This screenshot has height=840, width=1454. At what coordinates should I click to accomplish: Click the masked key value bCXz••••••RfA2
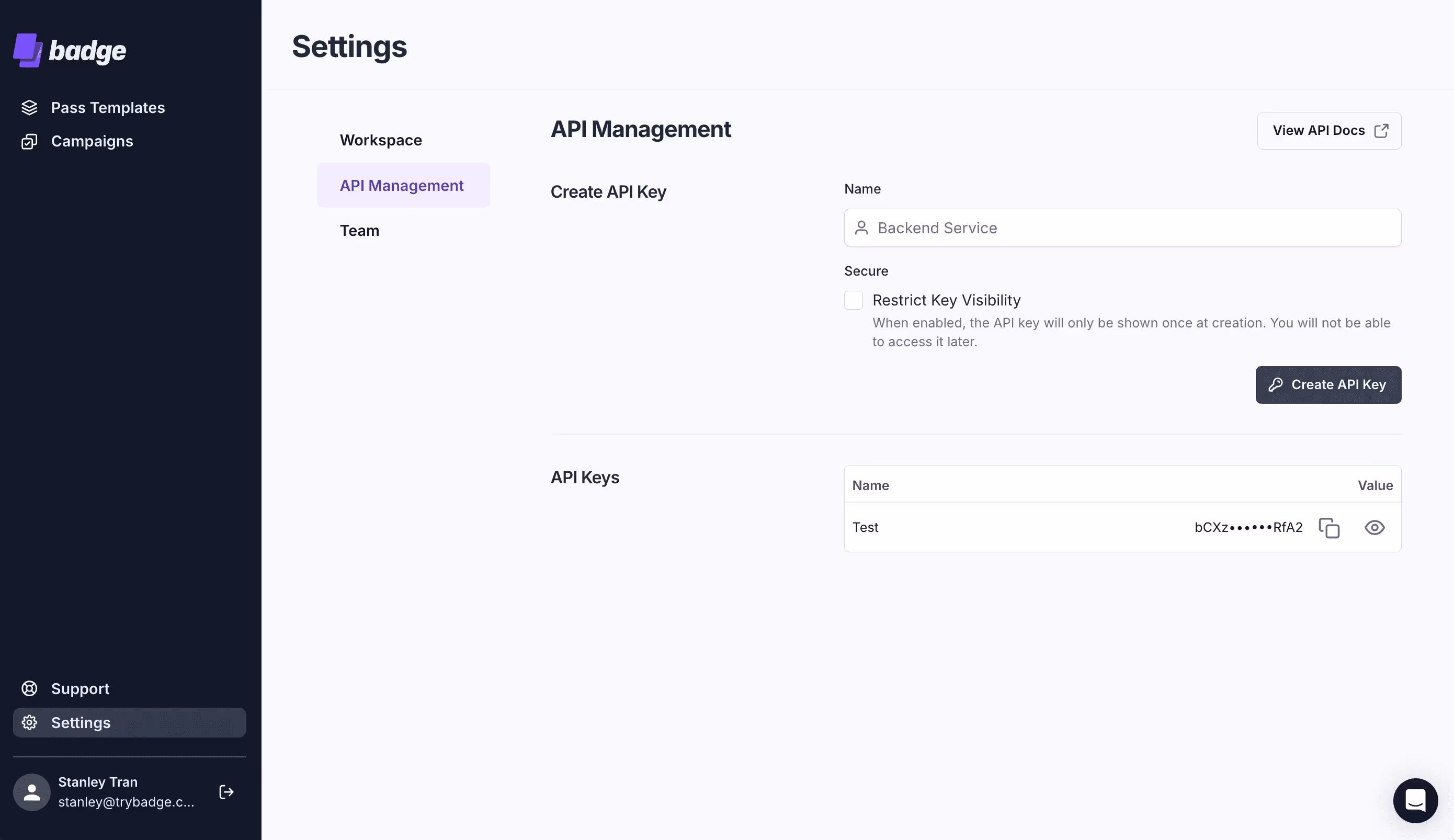click(1248, 527)
